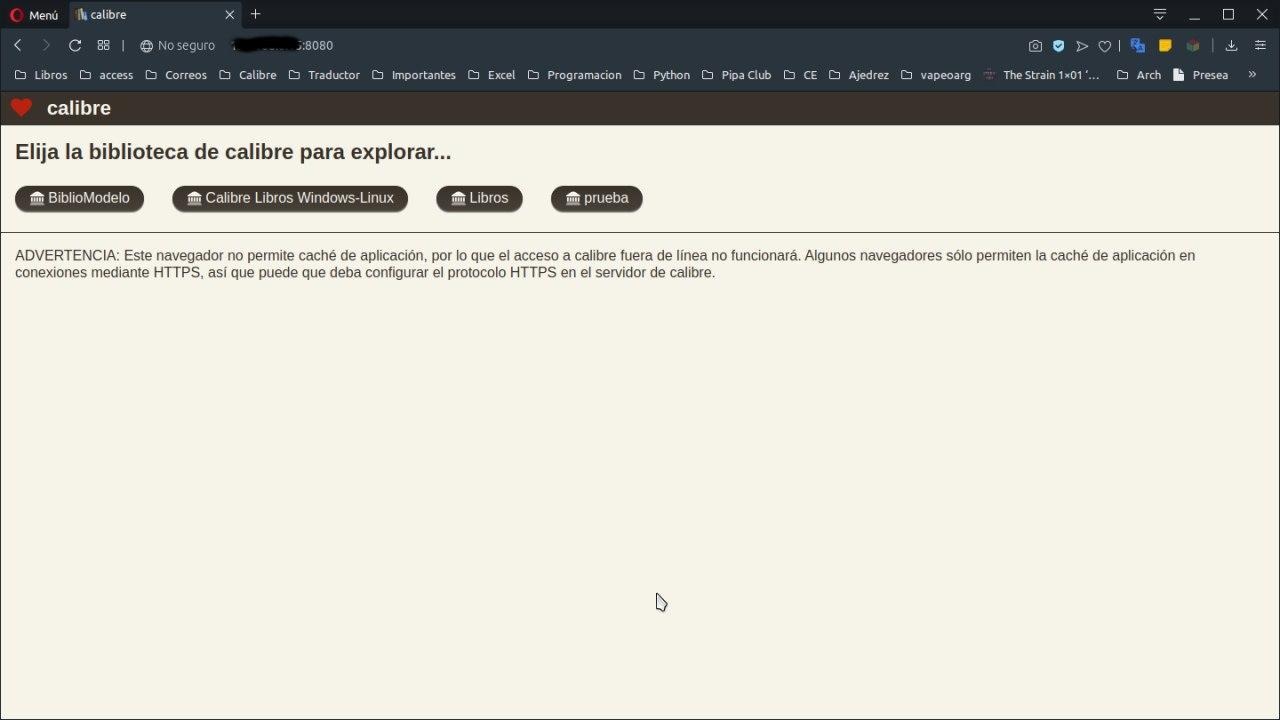Open the prueba library
This screenshot has height=720, width=1280.
coord(597,198)
